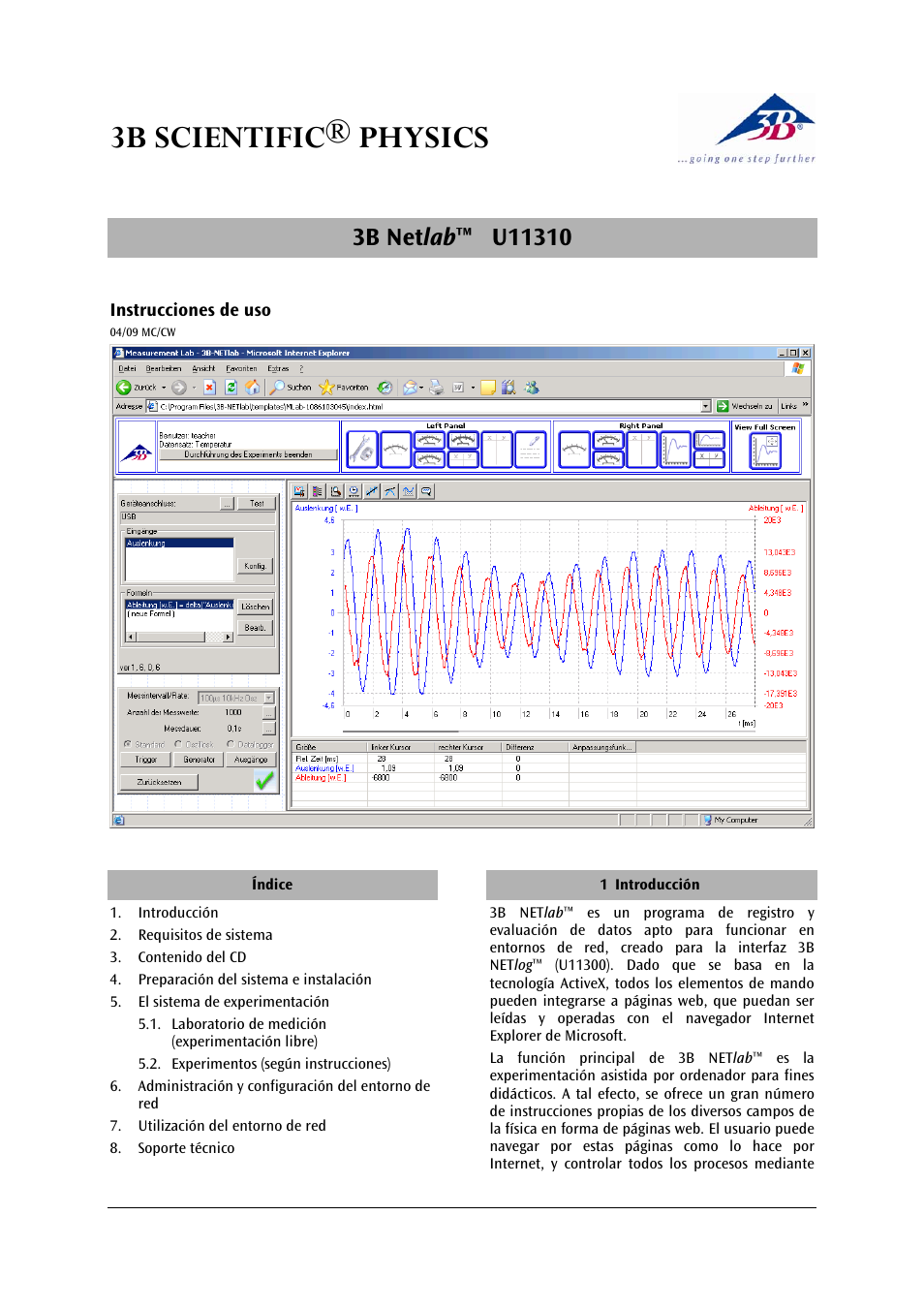924x1309 pixels.
Task: Open the Datei menu
Action: pos(127,368)
